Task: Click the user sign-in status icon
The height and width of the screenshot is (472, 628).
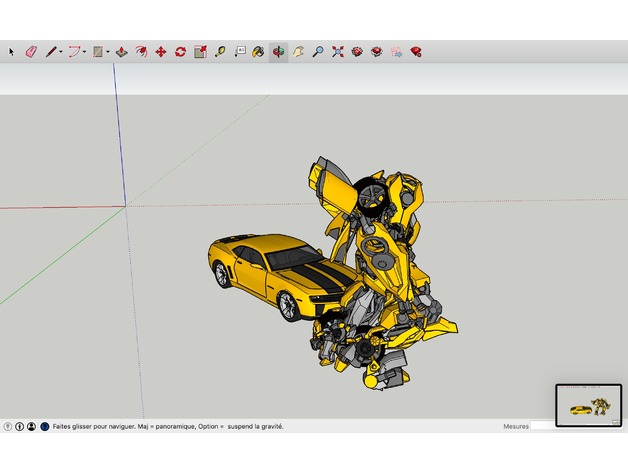Action: [x=31, y=426]
